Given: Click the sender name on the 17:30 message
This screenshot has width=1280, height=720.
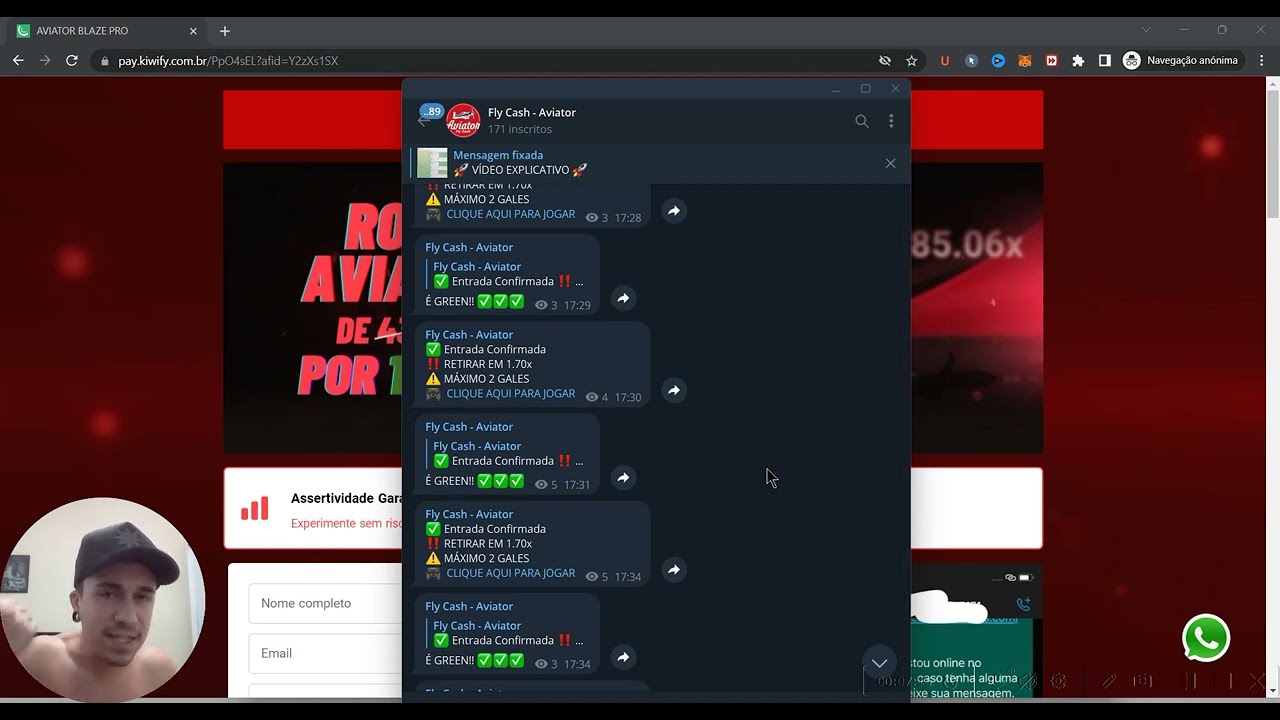Looking at the screenshot, I should tap(469, 335).
